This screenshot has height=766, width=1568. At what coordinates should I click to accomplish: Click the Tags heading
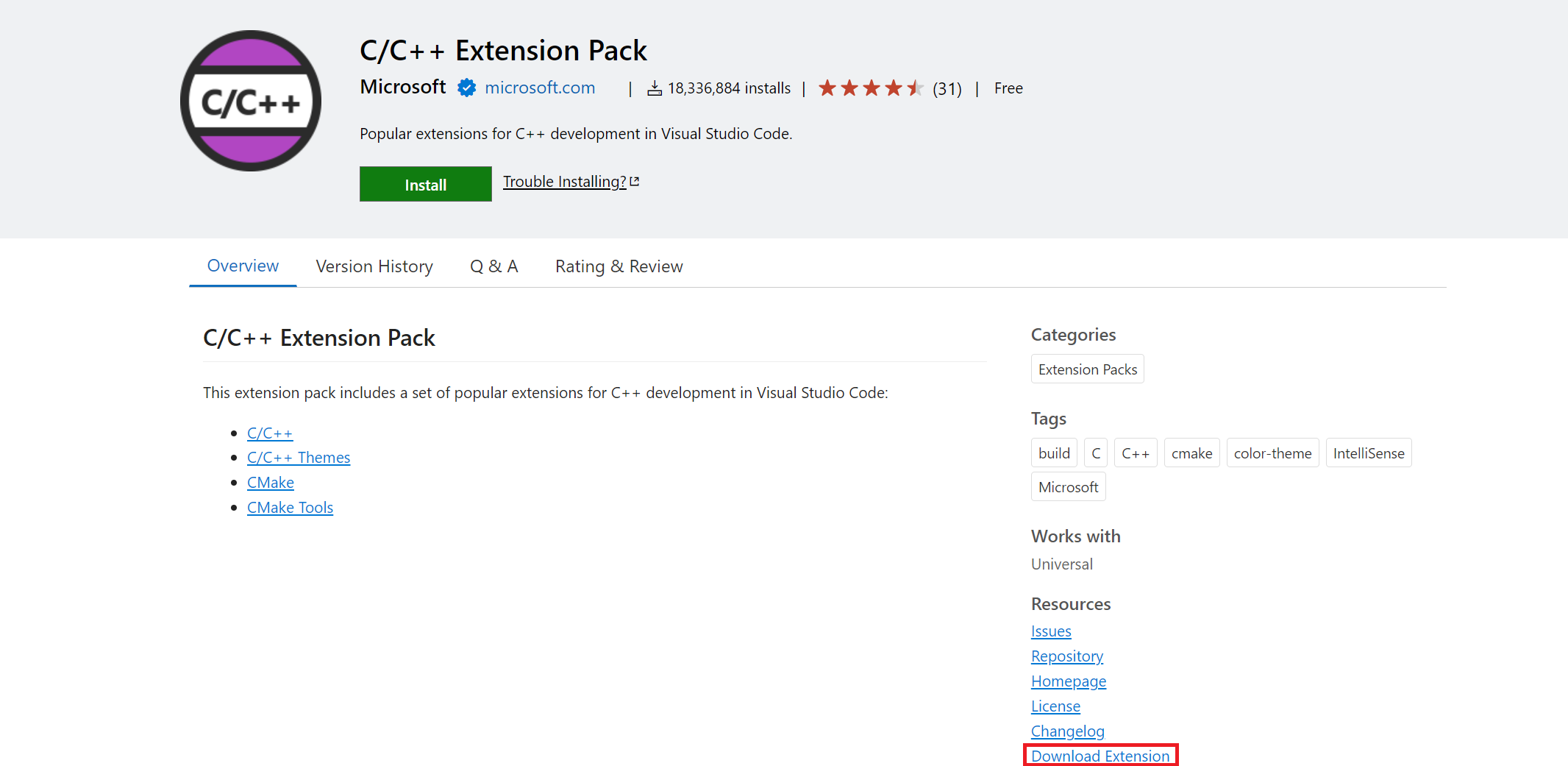click(1048, 419)
